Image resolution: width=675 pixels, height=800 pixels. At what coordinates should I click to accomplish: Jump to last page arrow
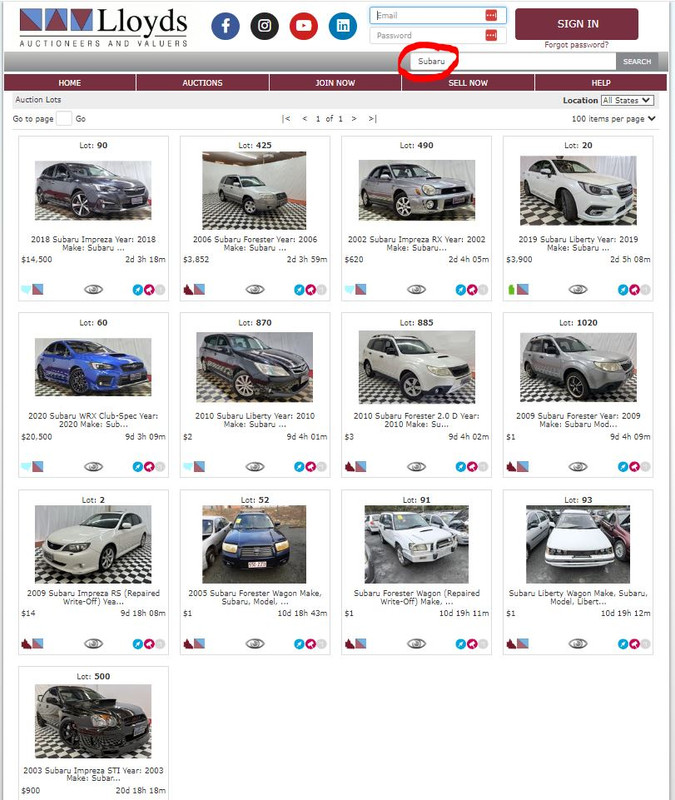(372, 118)
